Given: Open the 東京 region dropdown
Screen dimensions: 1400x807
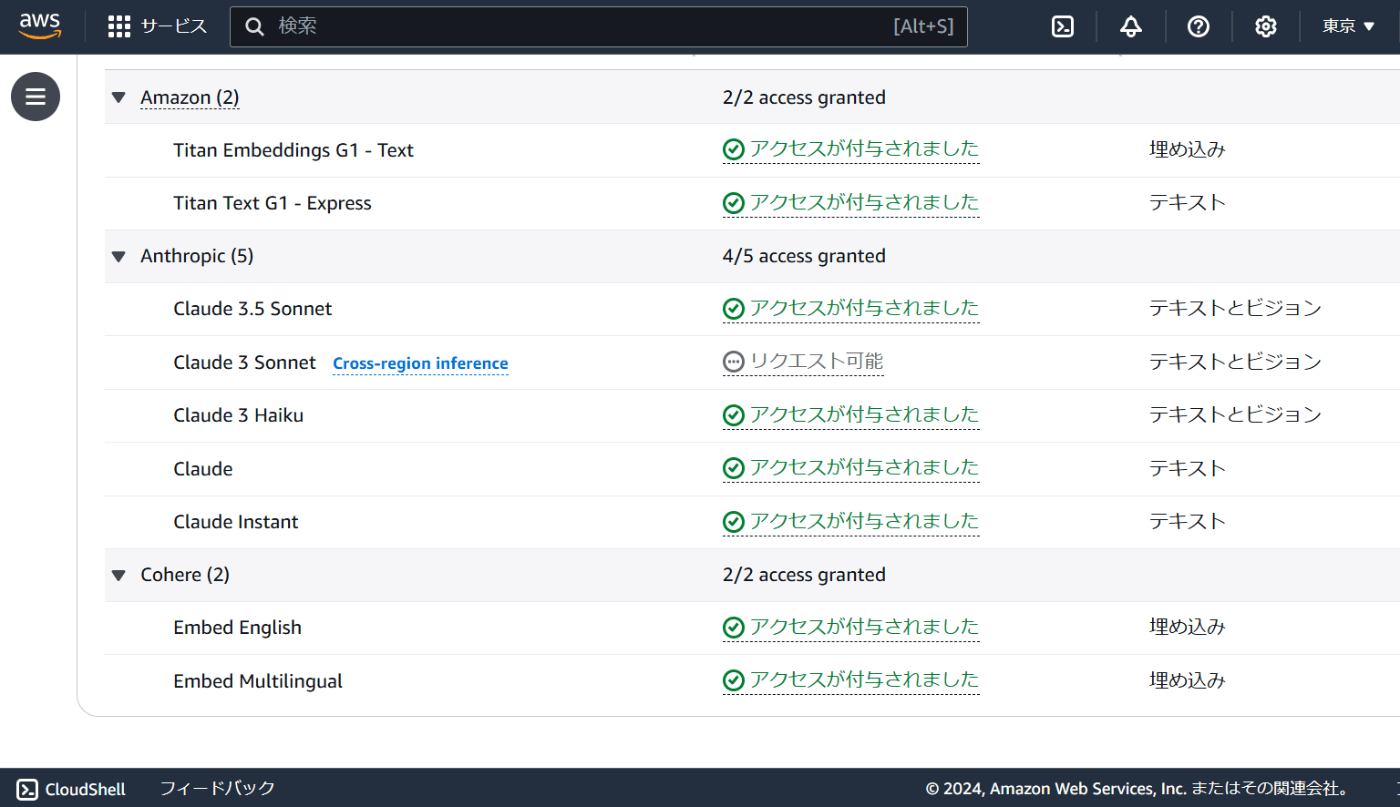Looking at the screenshot, I should [x=1349, y=27].
